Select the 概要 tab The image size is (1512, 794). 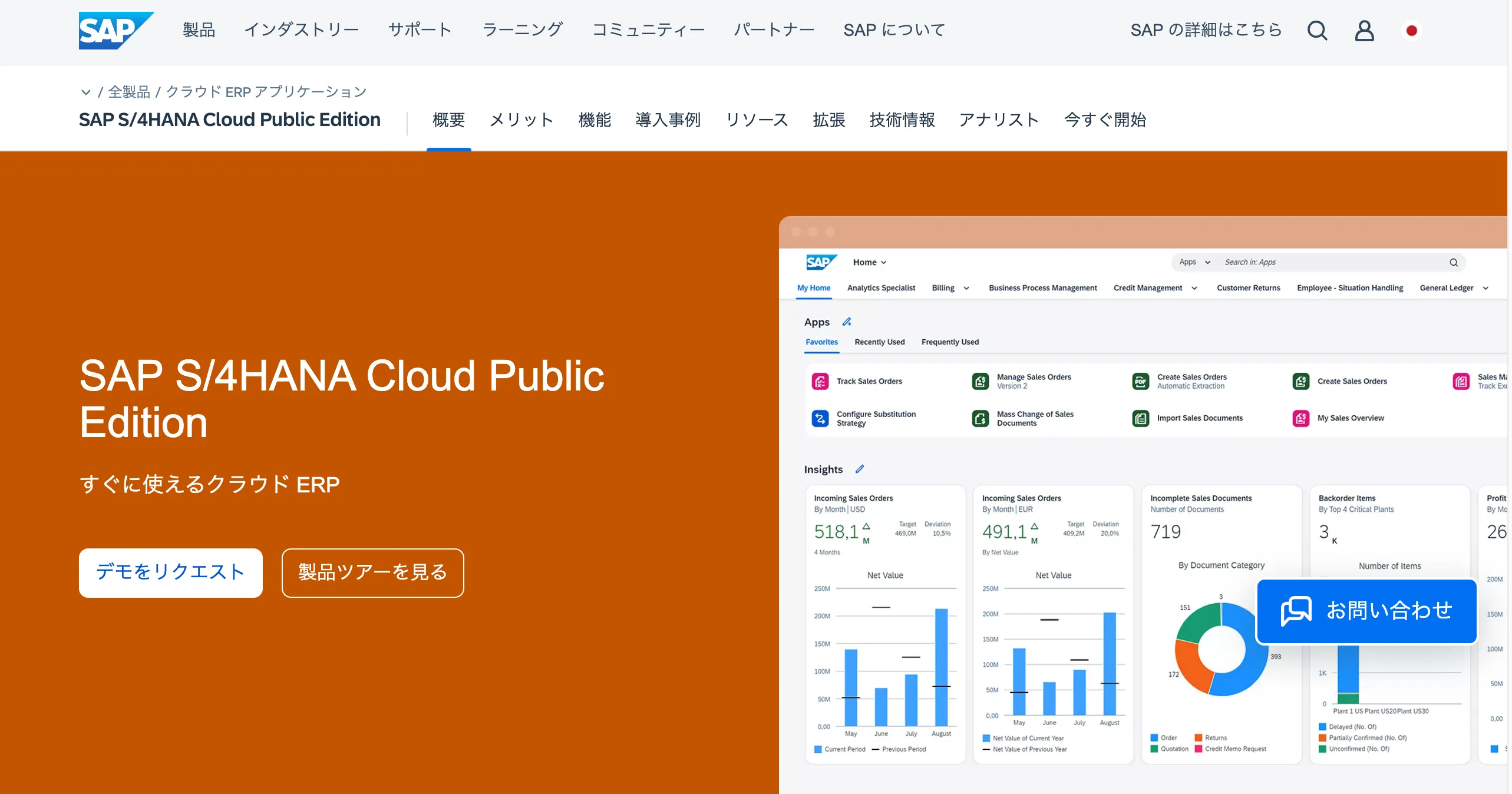coord(448,120)
